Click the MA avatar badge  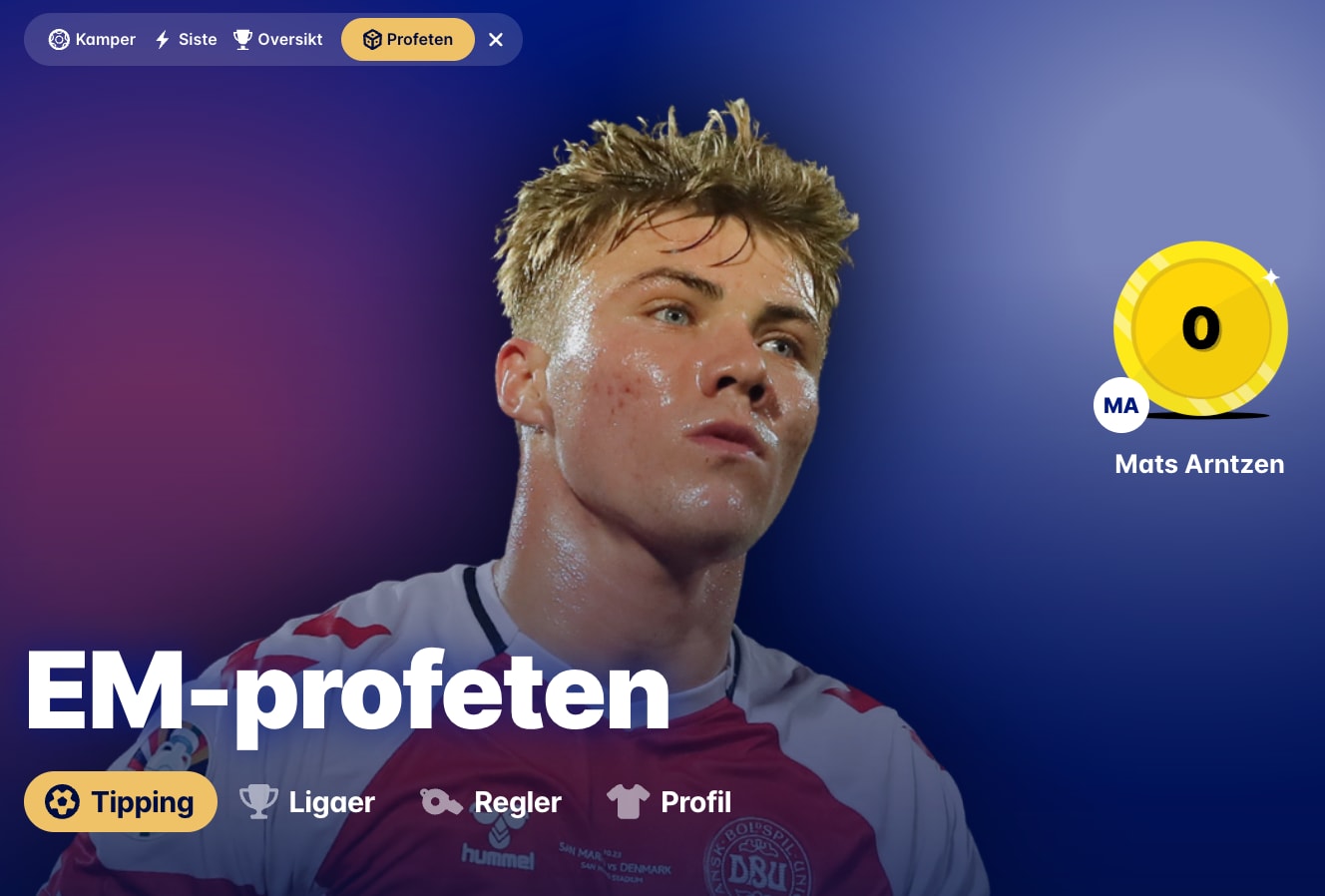point(1121,405)
